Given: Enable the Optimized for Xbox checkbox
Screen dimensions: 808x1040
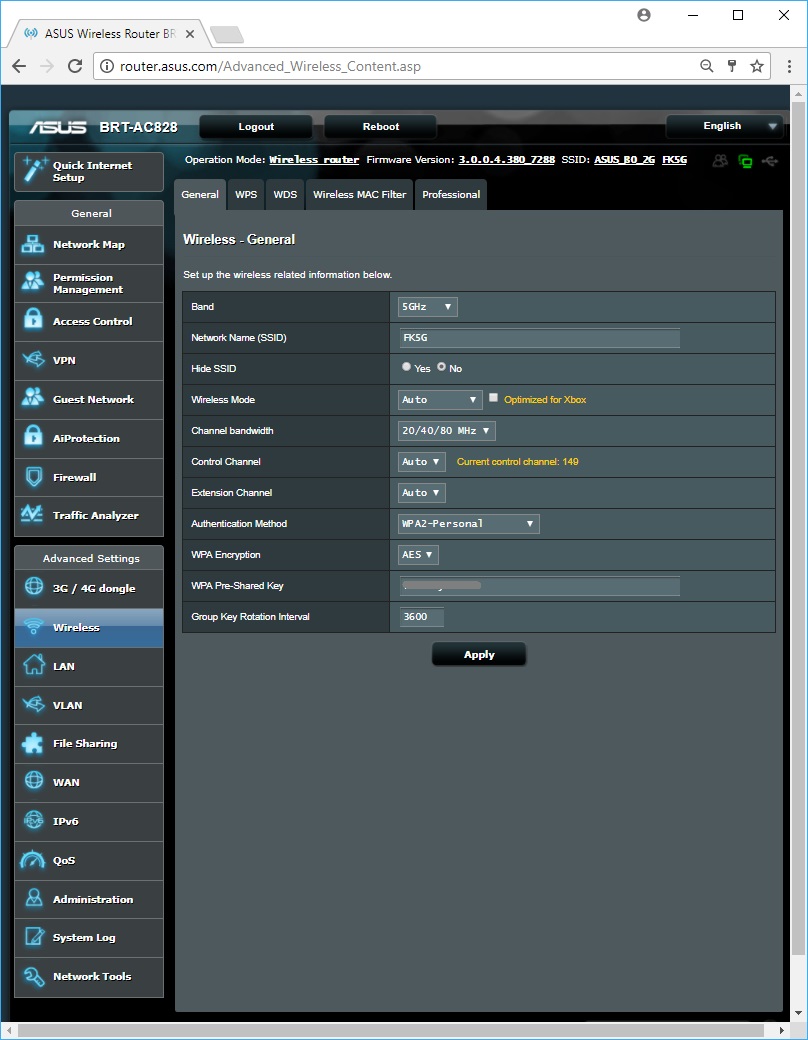Looking at the screenshot, I should 493,398.
